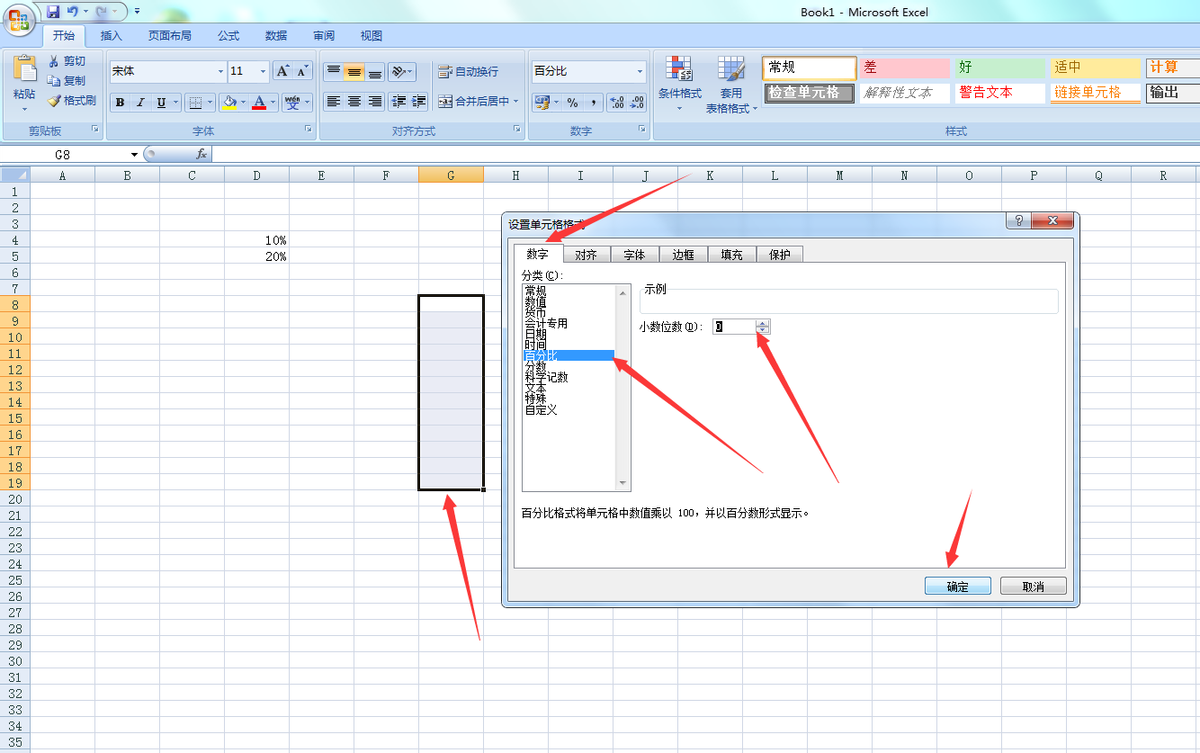Apply the 'Bad' (差) cell style
The height and width of the screenshot is (753, 1200).
click(x=904, y=68)
